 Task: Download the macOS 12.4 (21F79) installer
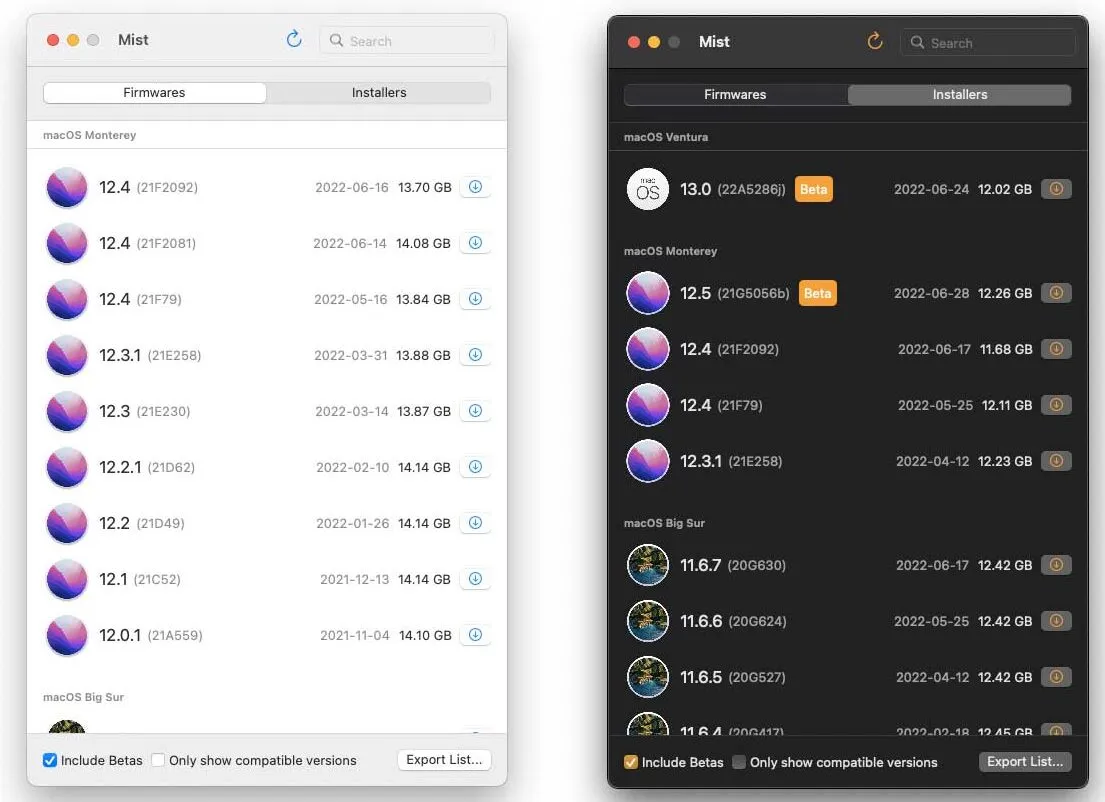tap(1057, 405)
